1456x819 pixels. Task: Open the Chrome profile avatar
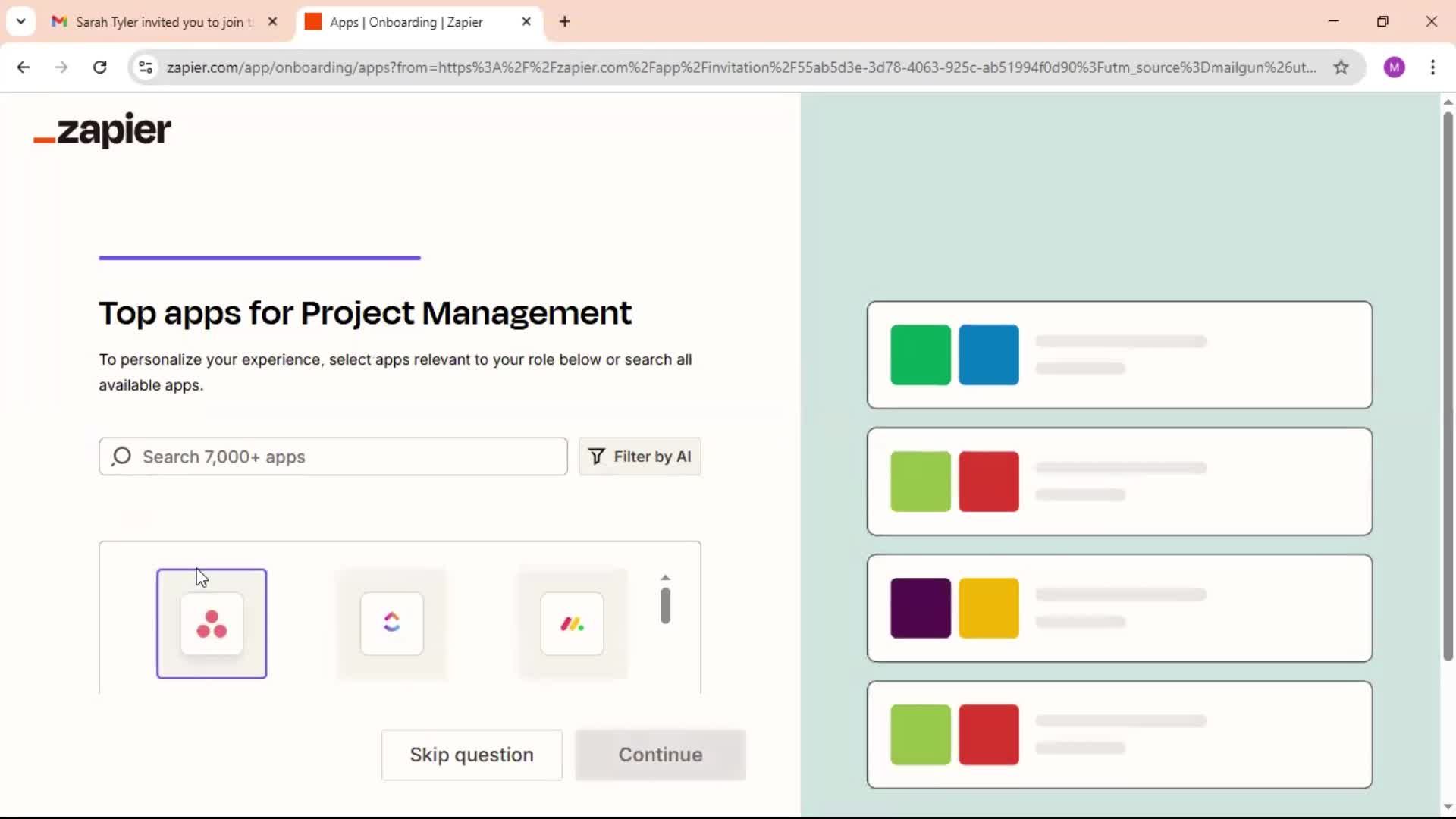pyautogui.click(x=1395, y=67)
